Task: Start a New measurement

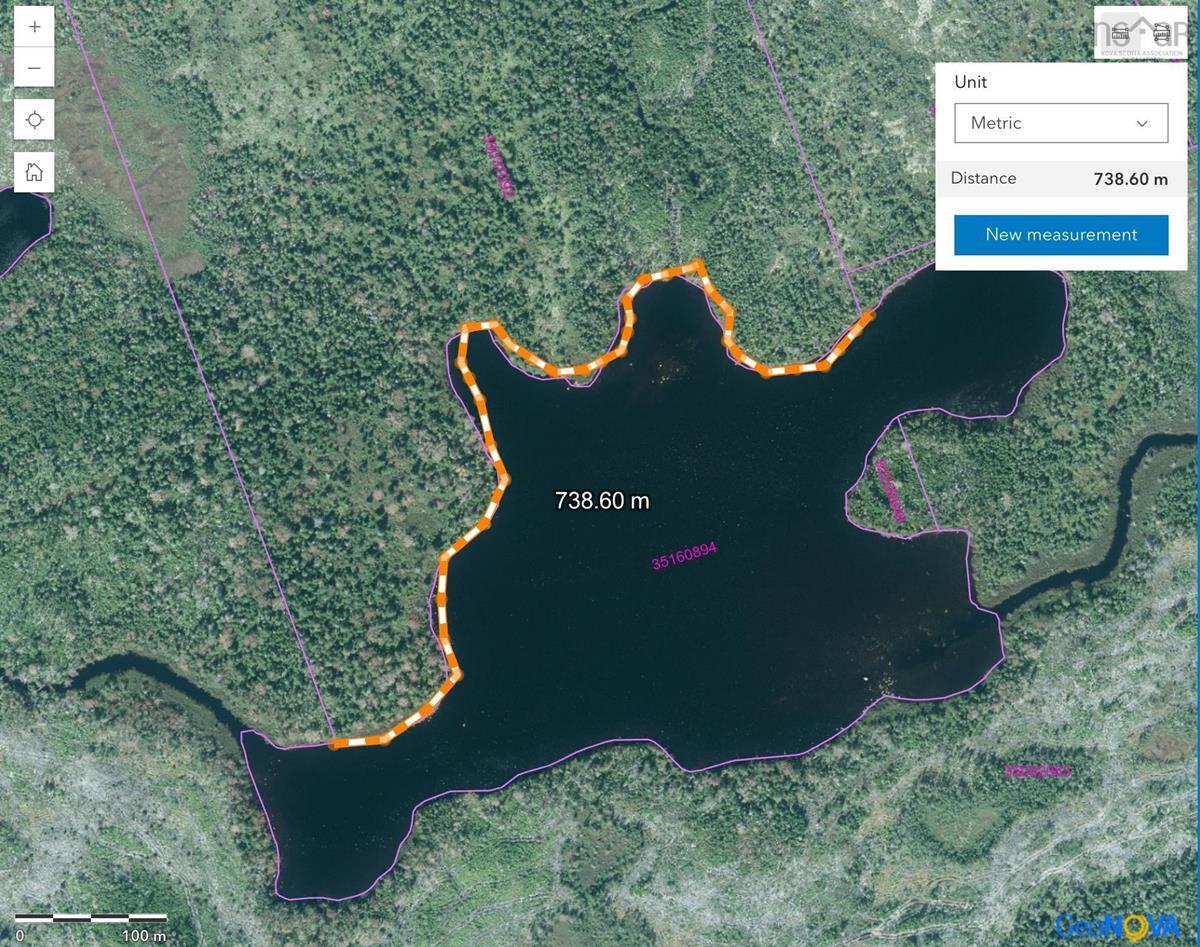Action: point(1061,234)
